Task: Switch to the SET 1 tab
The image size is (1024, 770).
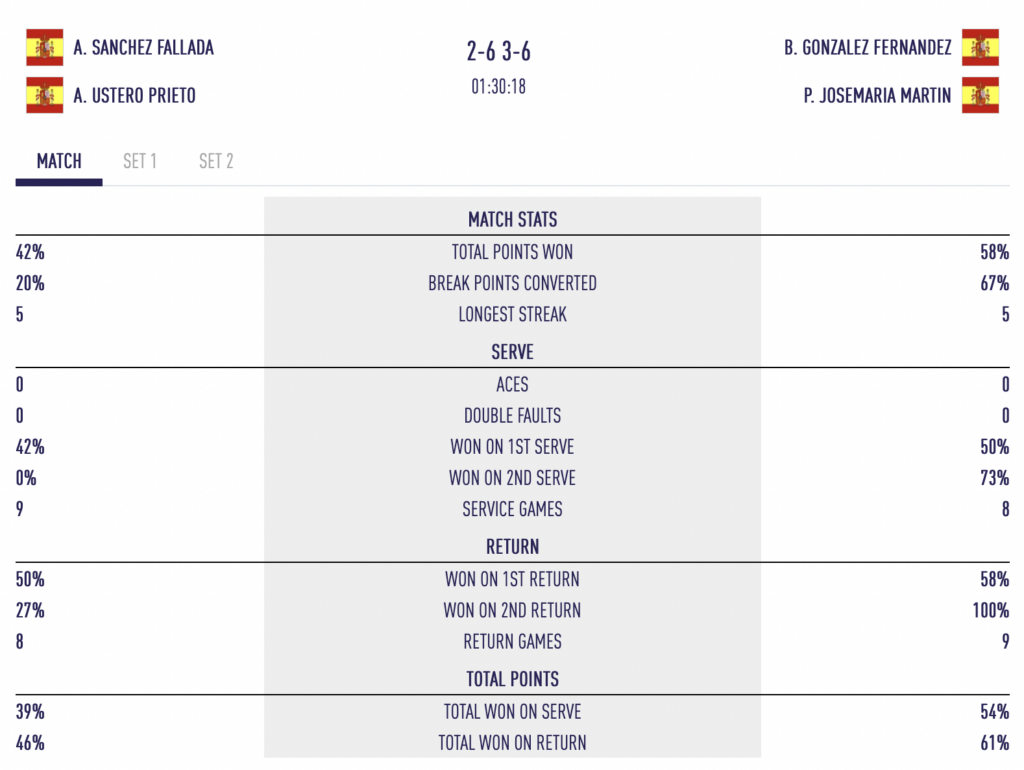Action: [x=140, y=161]
